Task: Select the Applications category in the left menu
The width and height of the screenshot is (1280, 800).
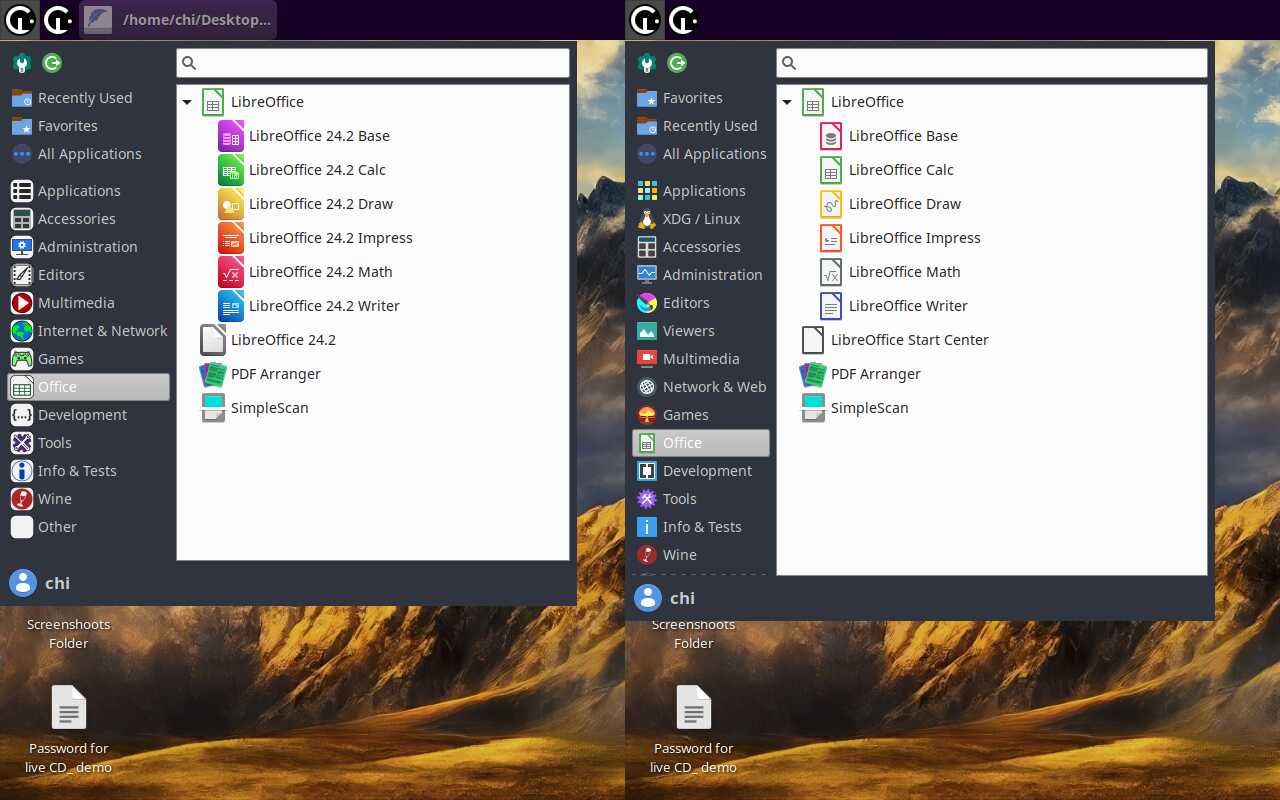Action: point(89,191)
